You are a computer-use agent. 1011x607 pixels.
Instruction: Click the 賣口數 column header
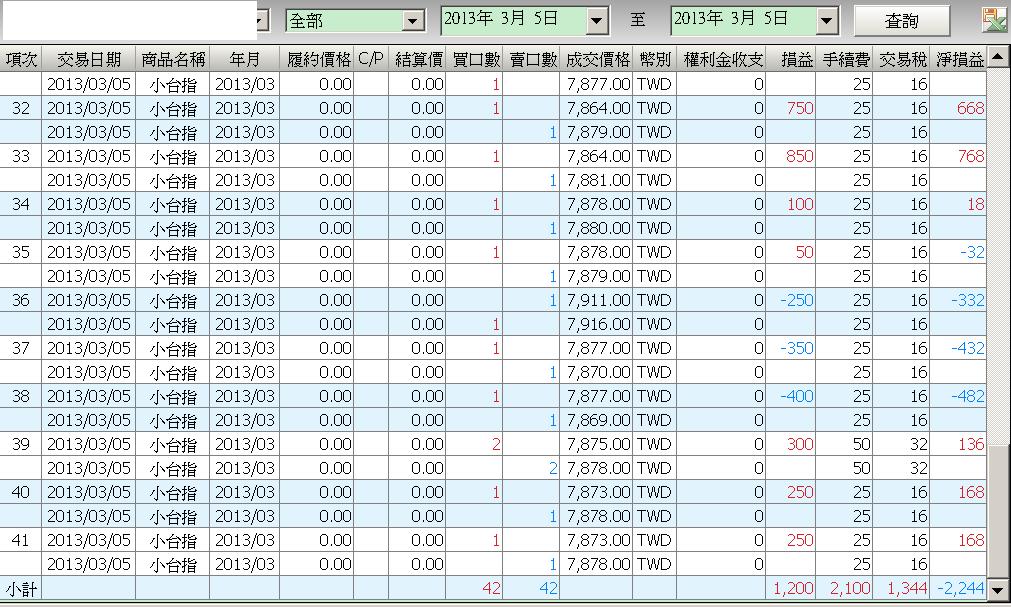[x=531, y=59]
